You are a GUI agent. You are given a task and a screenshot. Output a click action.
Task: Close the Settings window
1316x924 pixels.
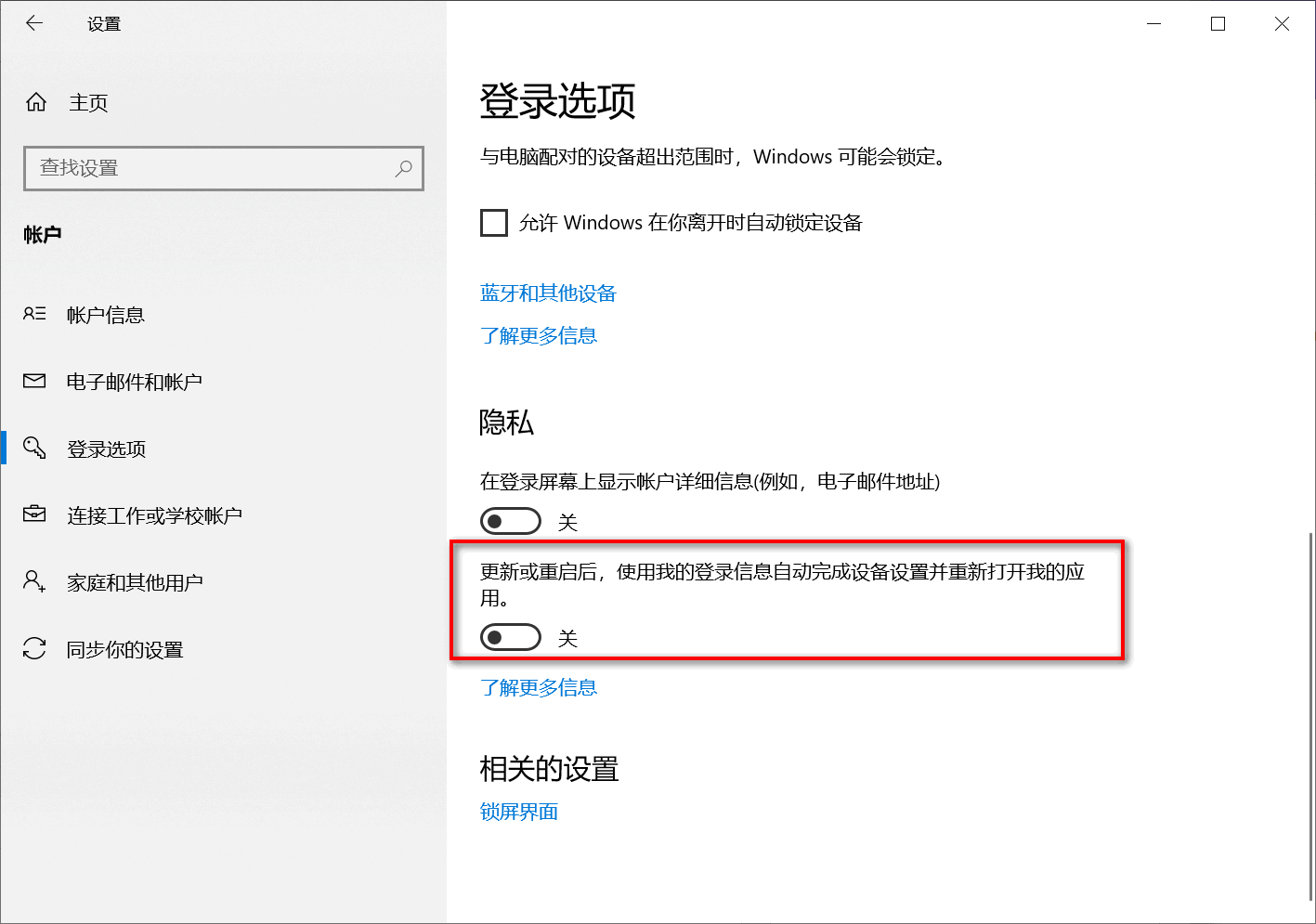click(x=1283, y=23)
